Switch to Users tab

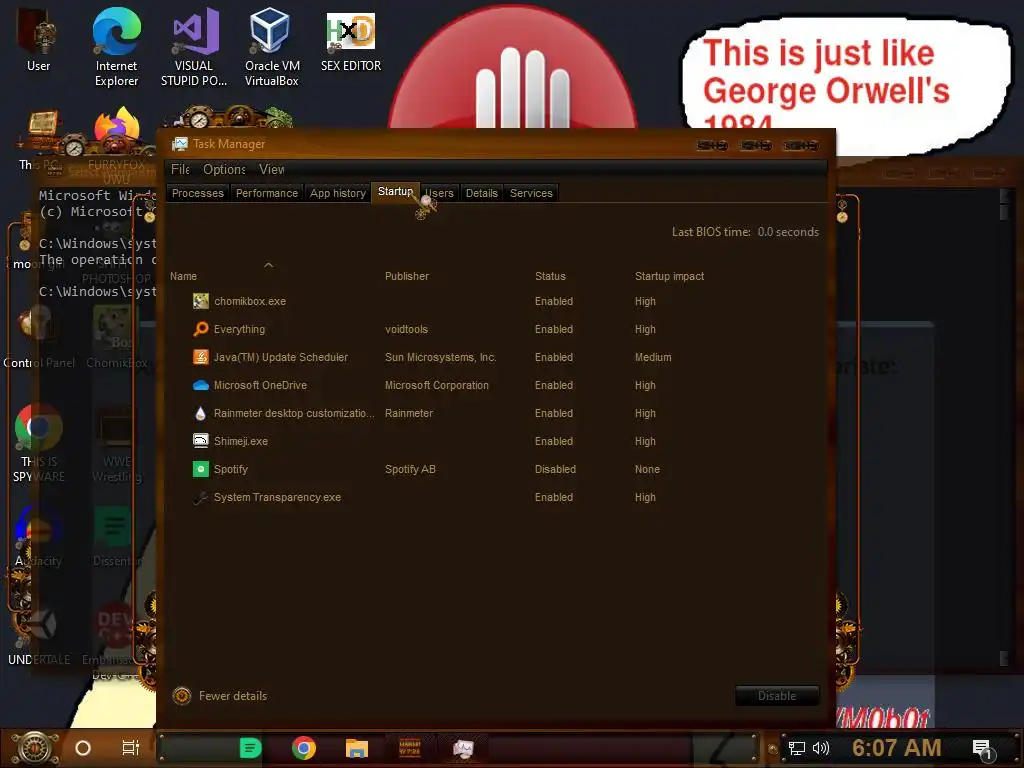(x=440, y=193)
